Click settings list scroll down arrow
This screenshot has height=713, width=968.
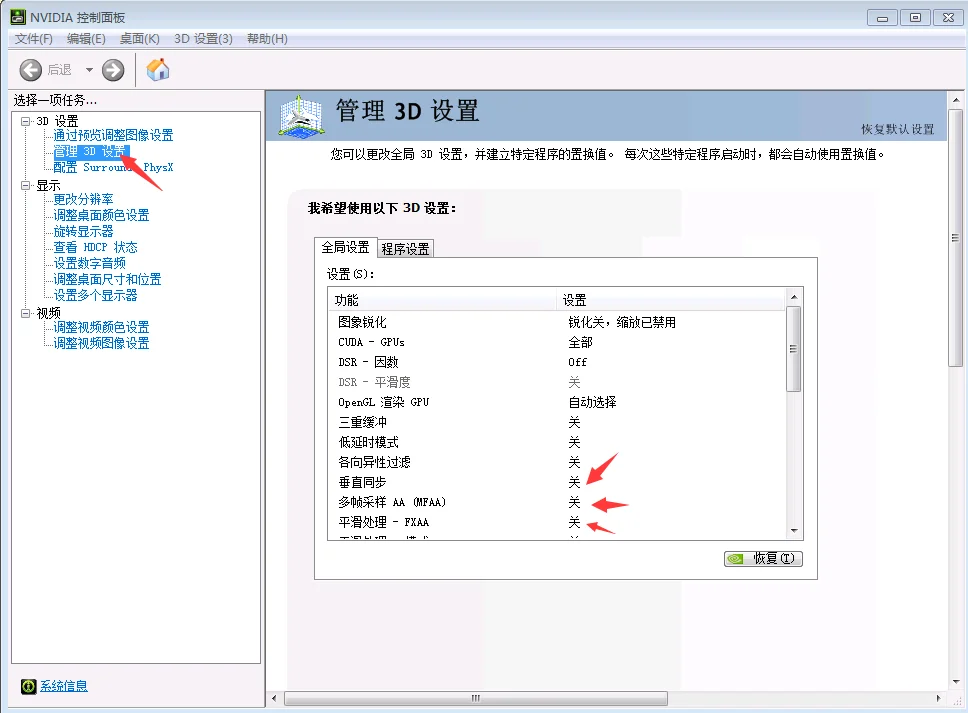click(x=795, y=531)
